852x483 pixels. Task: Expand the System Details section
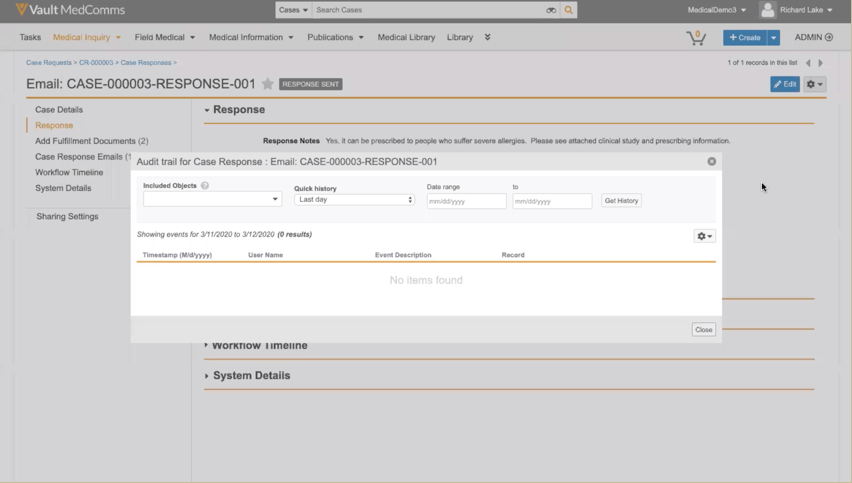coord(251,376)
